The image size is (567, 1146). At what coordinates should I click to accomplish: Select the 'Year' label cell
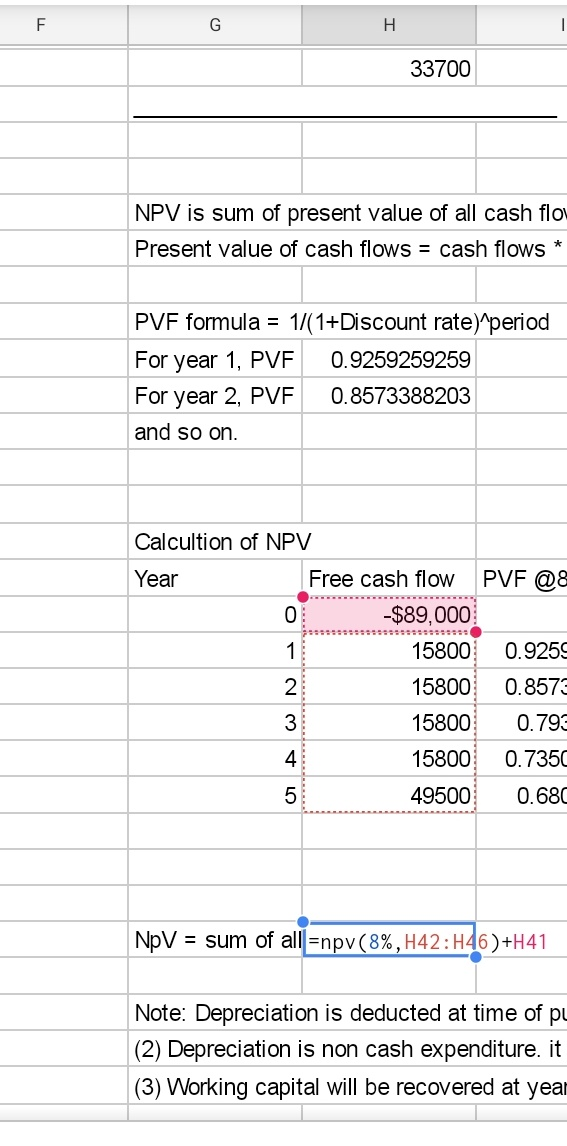pos(215,579)
